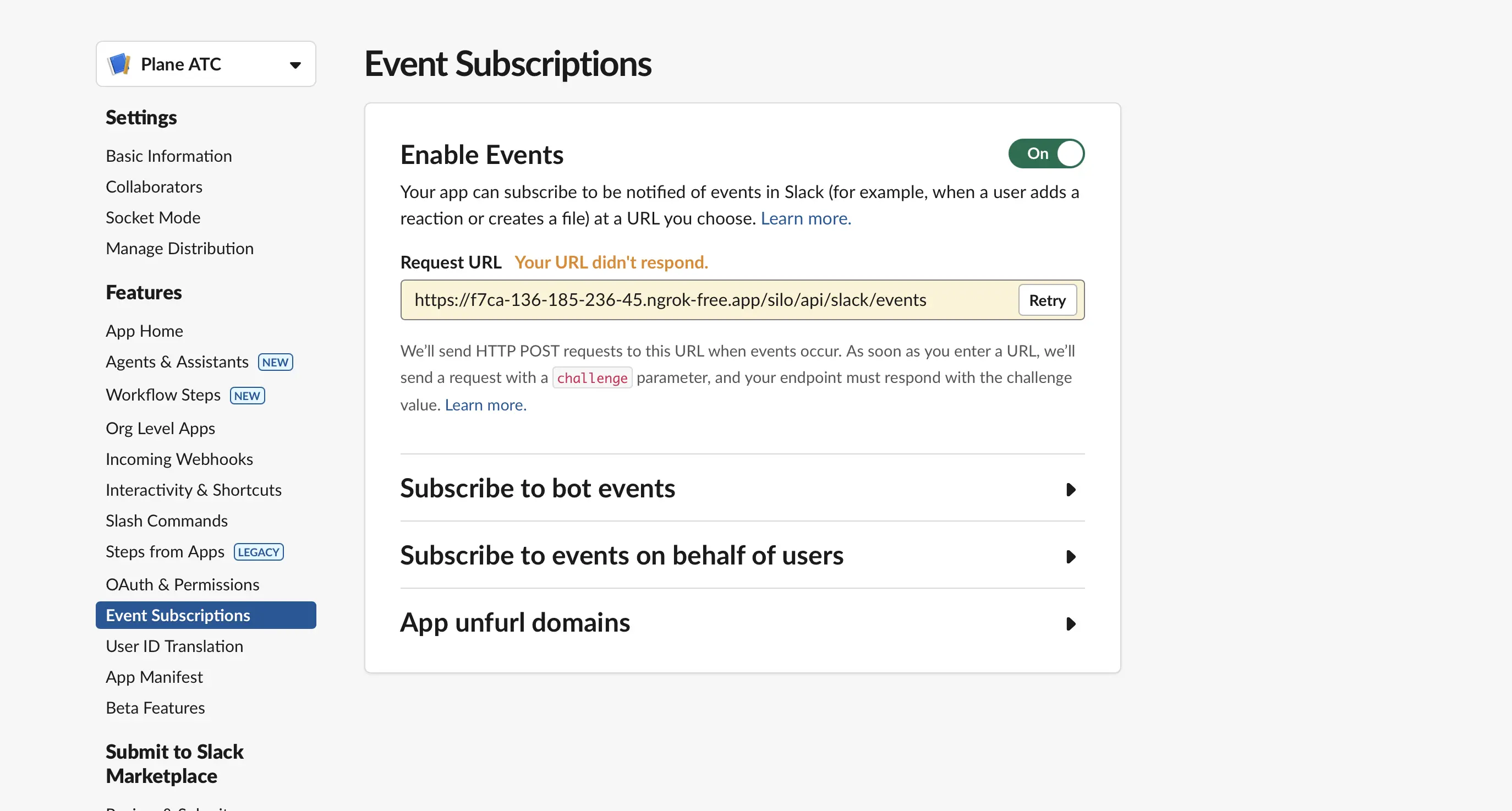
Task: Click Retry to verify the Request URL
Action: click(x=1047, y=300)
